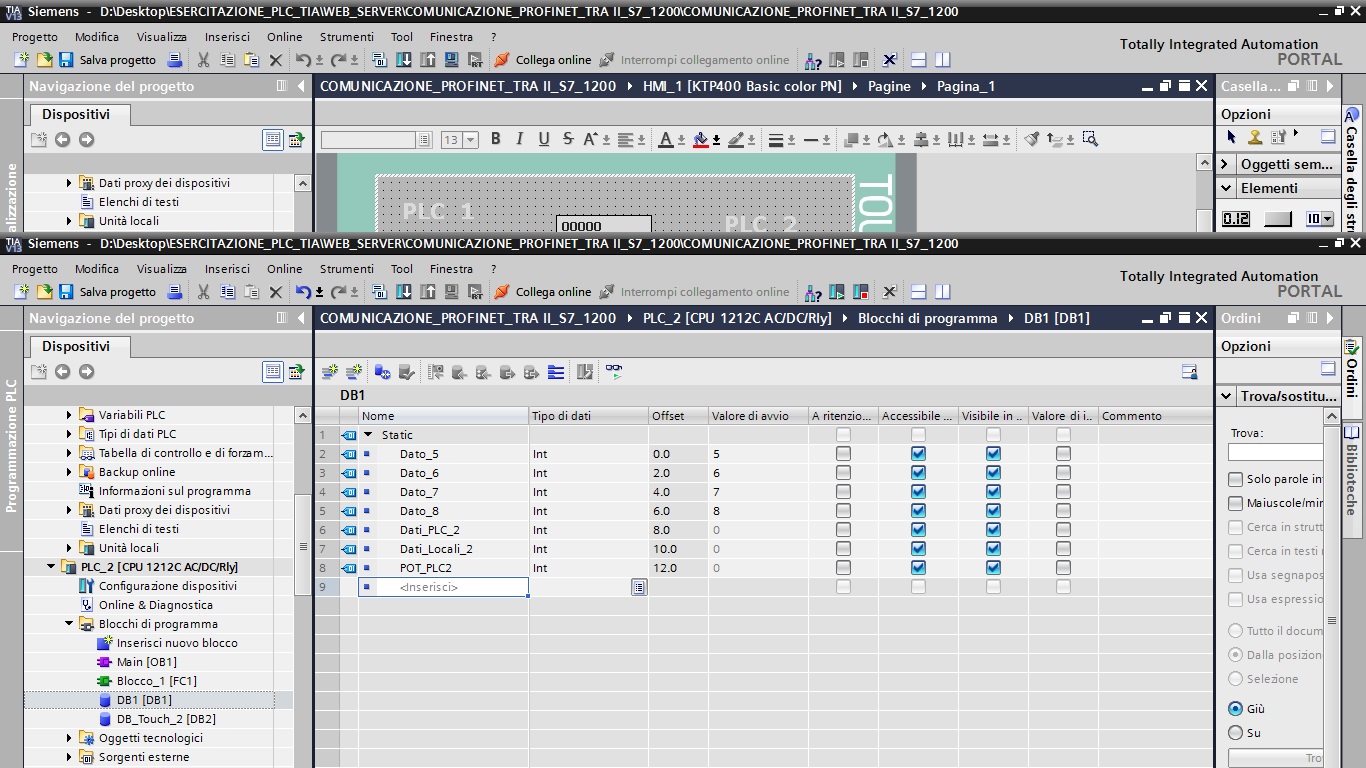Click the copy icon in lower window toolbar
Image resolution: width=1366 pixels, height=768 pixels.
[228, 292]
